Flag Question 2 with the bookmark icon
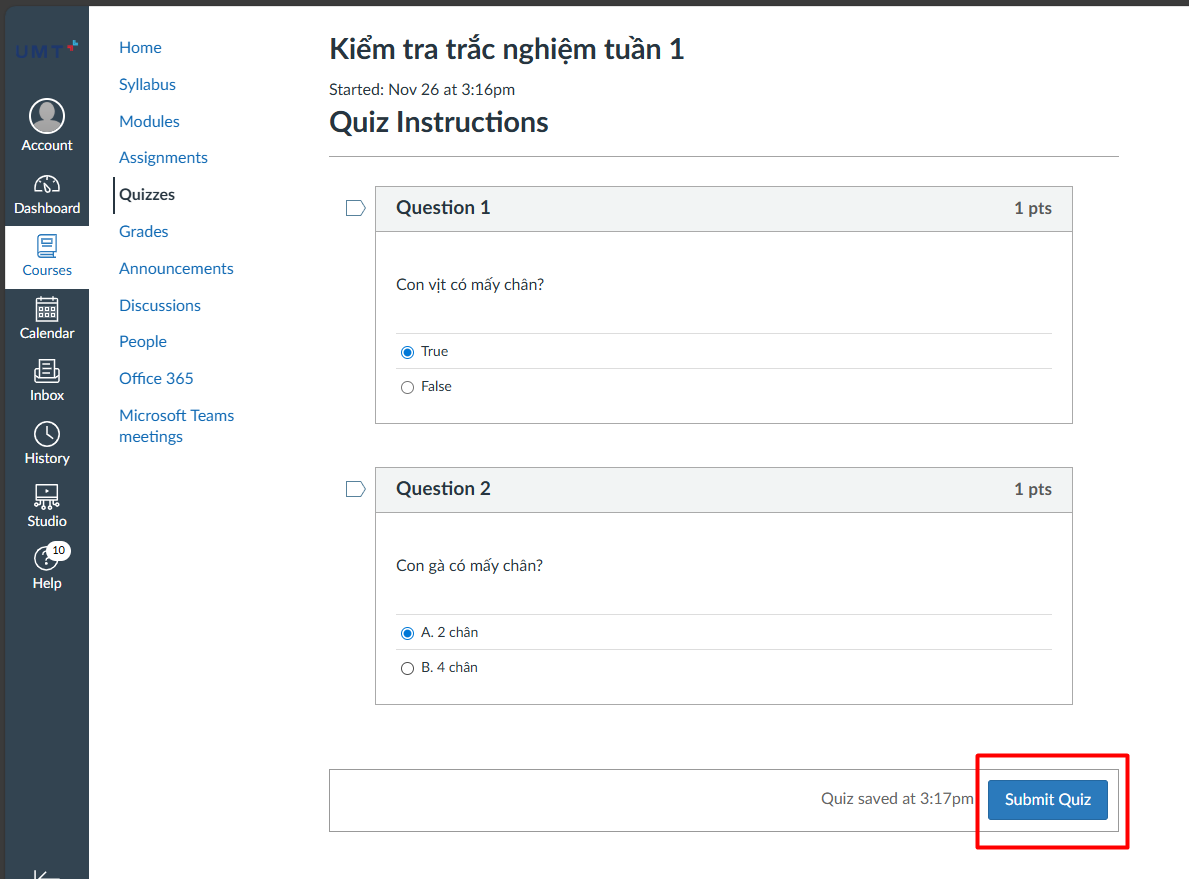The image size is (1189, 879). tap(355, 489)
